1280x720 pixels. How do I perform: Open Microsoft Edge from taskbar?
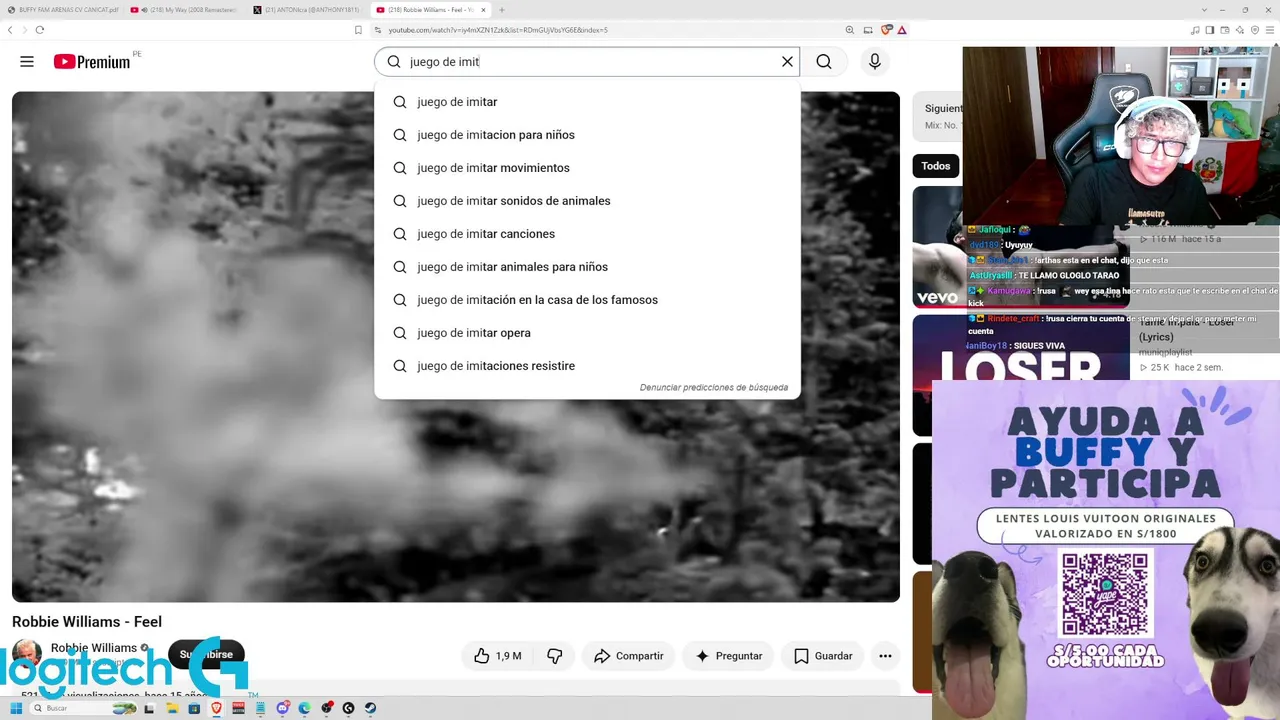[305, 708]
